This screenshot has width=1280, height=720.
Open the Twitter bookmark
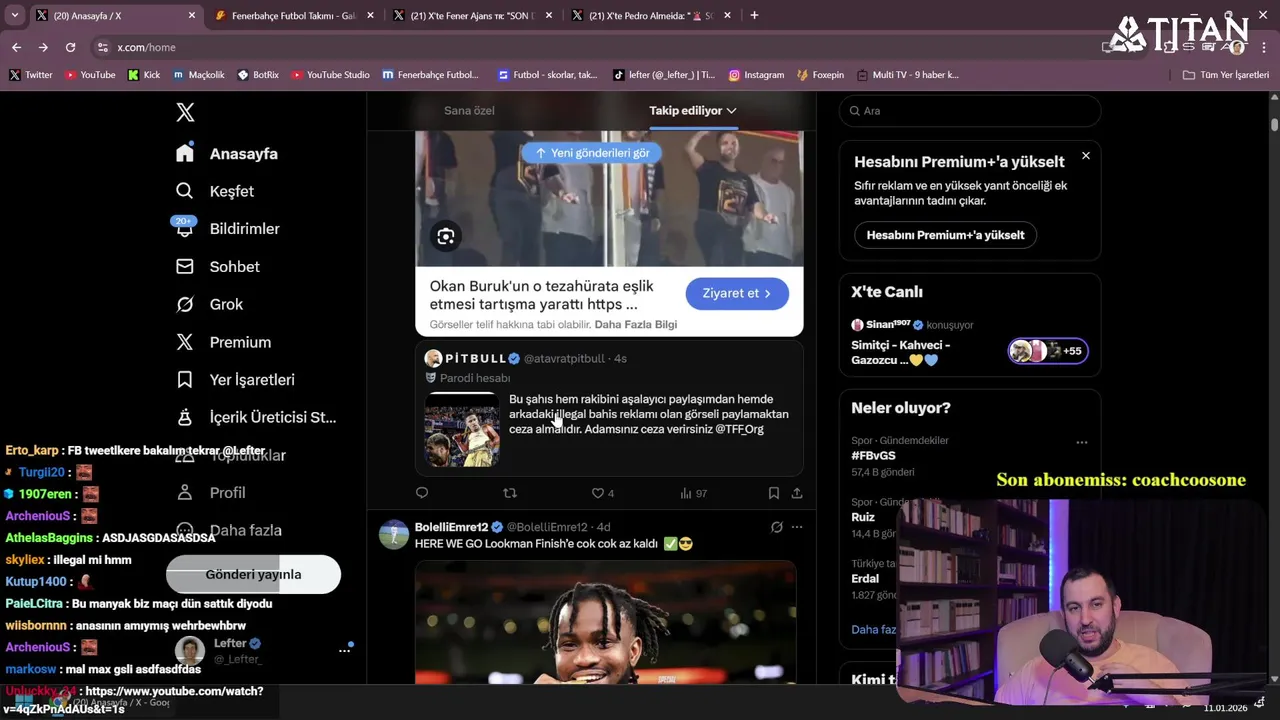(x=31, y=75)
